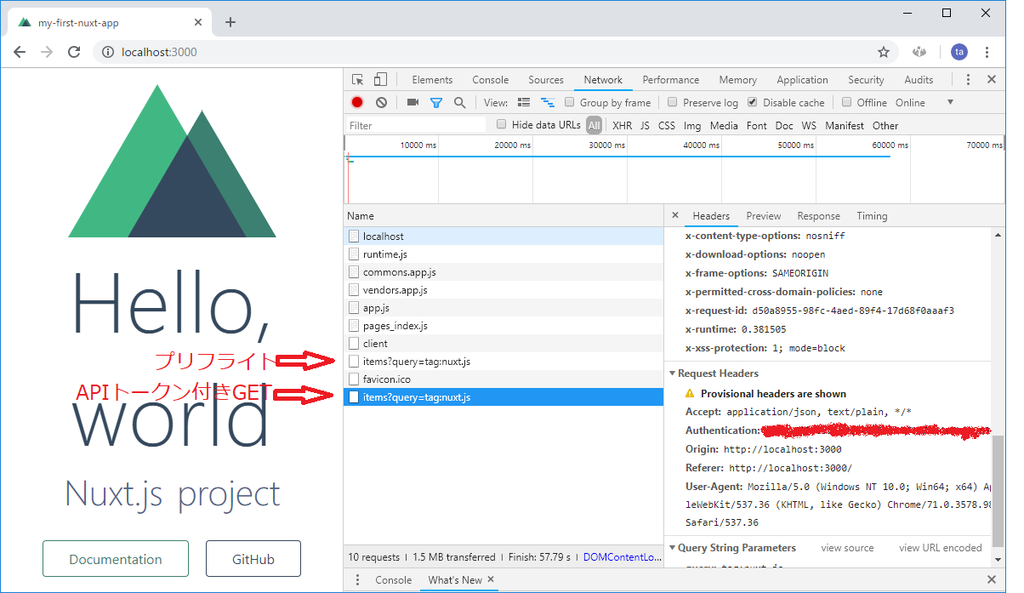Viewport: 1024px width, 593px height.
Task: Collapse the Request Headers section
Action: [672, 374]
